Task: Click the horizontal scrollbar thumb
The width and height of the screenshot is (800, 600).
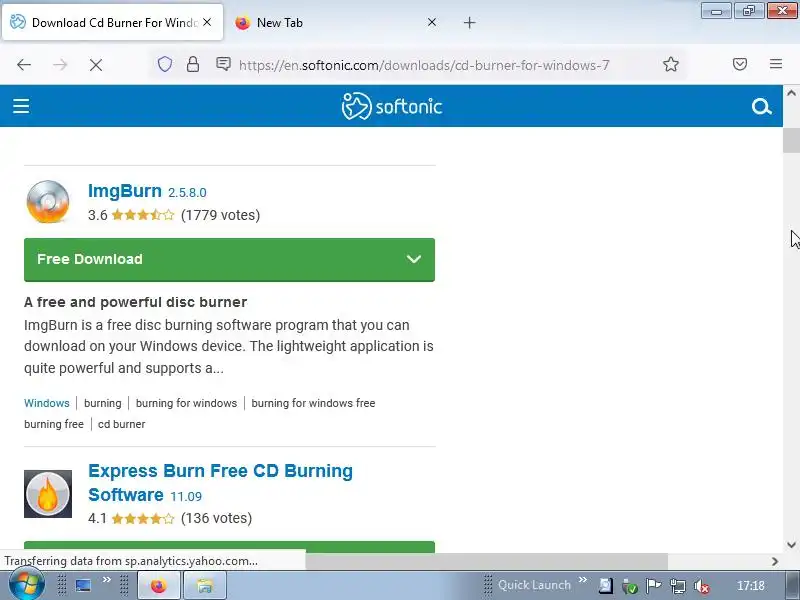Action: point(486,561)
